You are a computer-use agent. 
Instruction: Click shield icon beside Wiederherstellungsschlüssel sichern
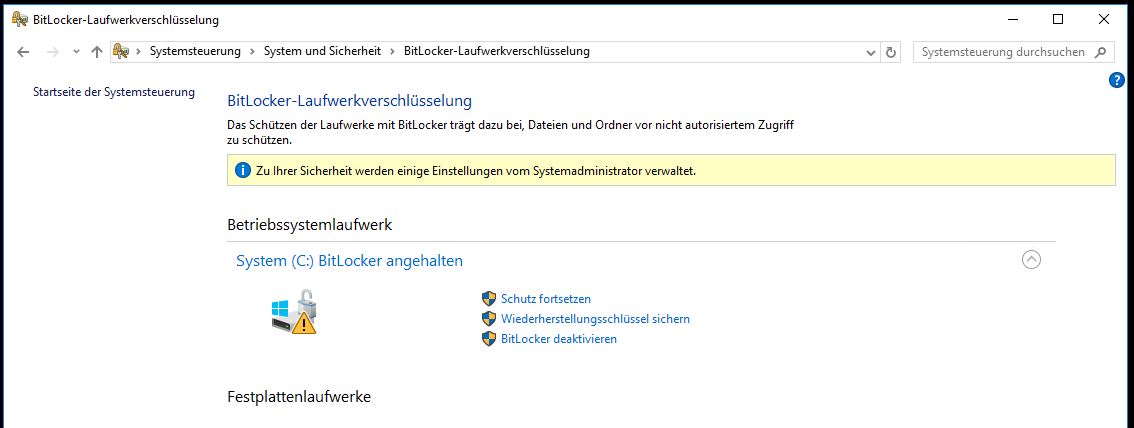coord(489,319)
